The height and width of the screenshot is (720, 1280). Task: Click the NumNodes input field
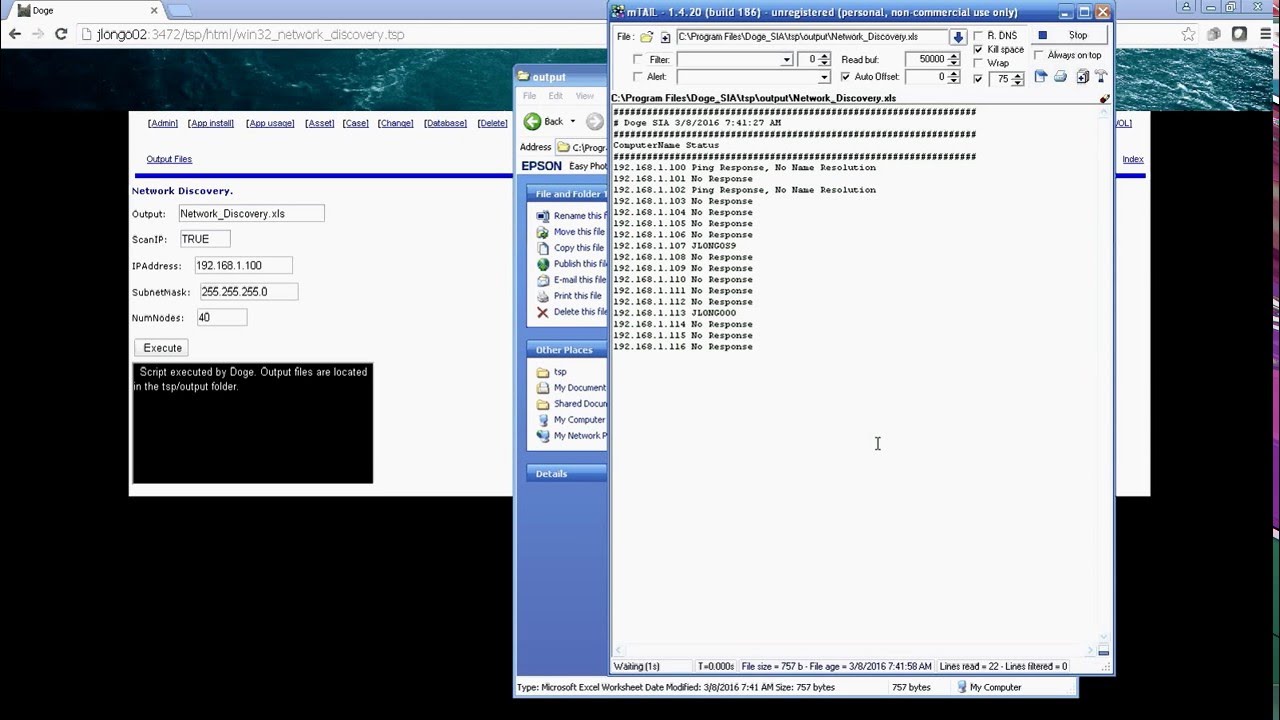tap(221, 317)
